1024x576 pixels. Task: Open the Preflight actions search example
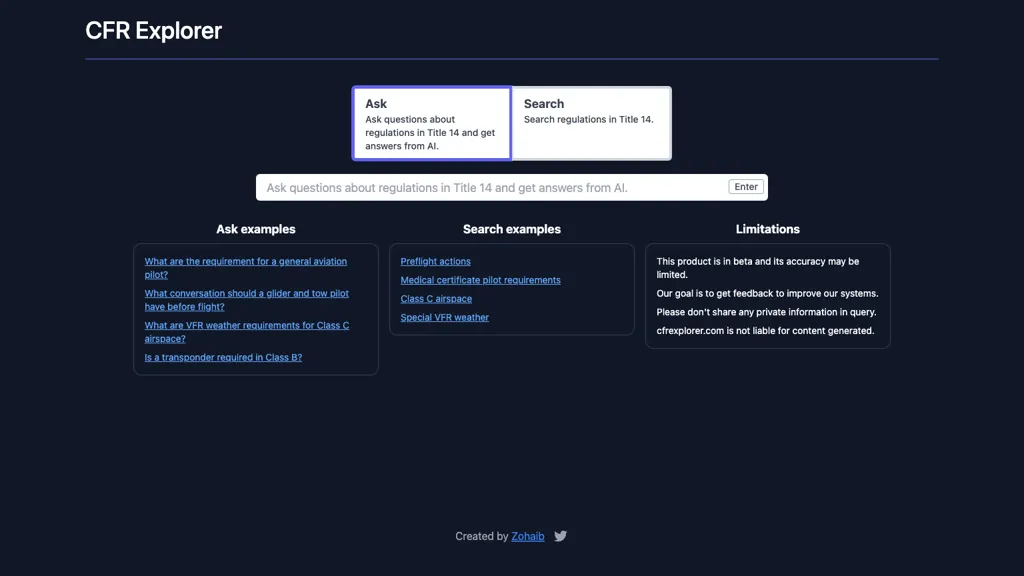click(x=435, y=261)
